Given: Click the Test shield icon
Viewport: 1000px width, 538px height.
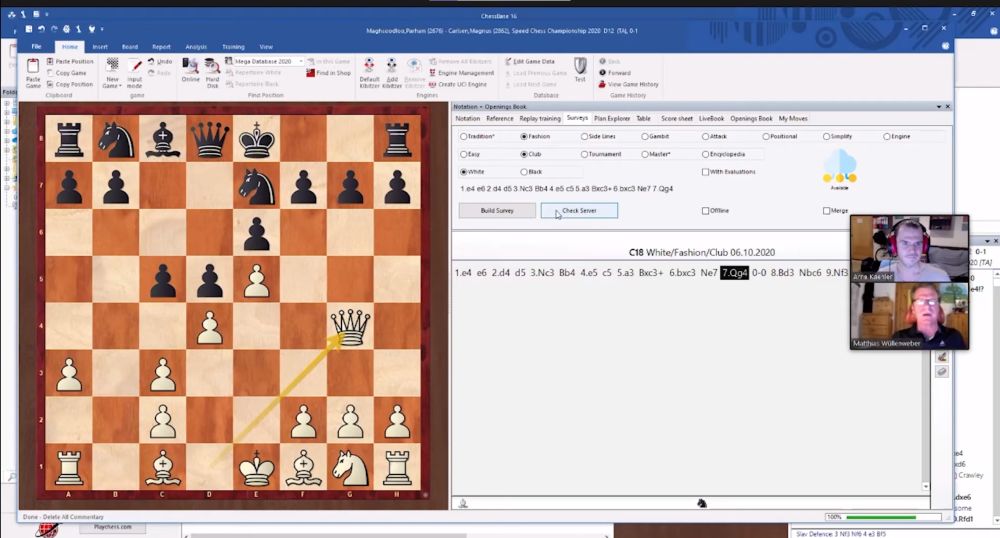Looking at the screenshot, I should [x=580, y=66].
